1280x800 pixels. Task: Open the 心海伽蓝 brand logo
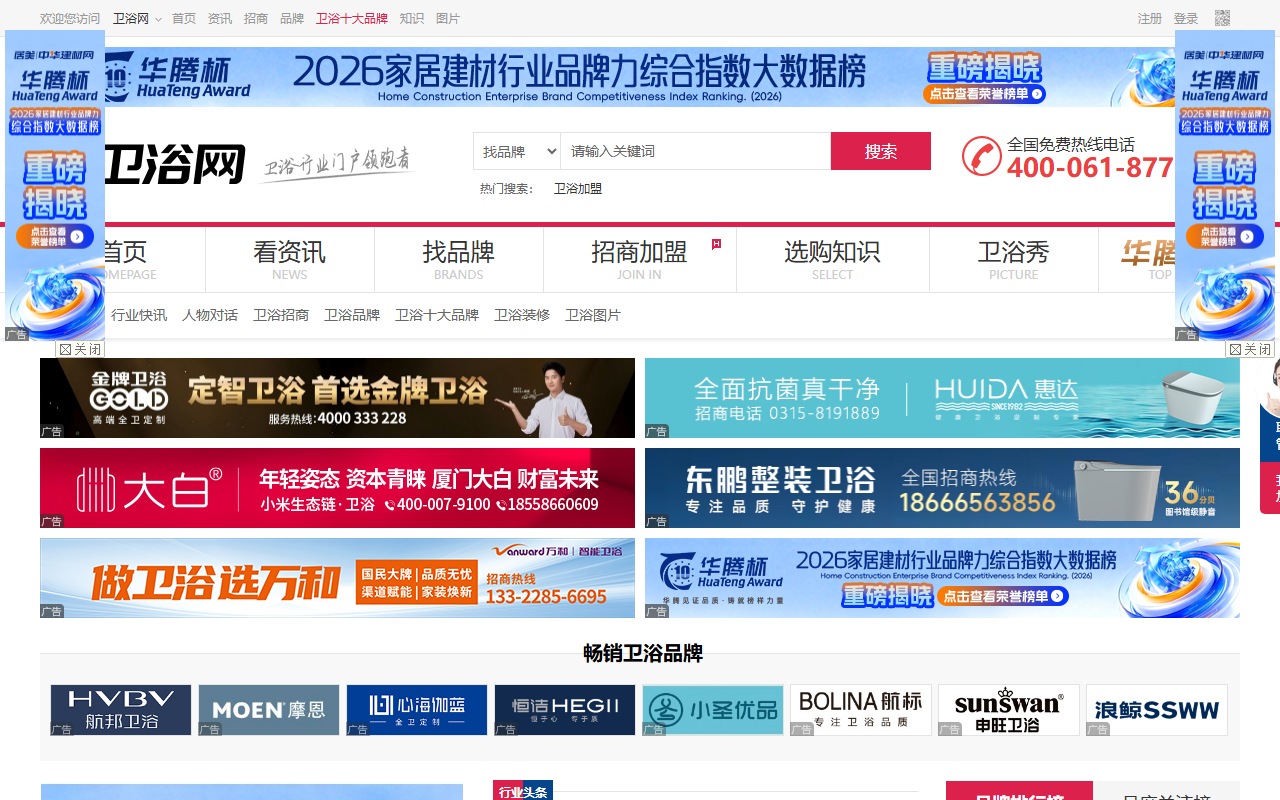417,710
